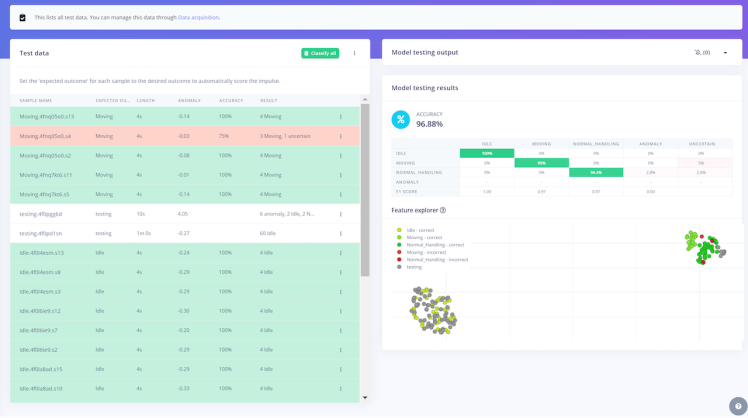
Task: Open Test data panel three-dot menu
Action: click(x=354, y=53)
